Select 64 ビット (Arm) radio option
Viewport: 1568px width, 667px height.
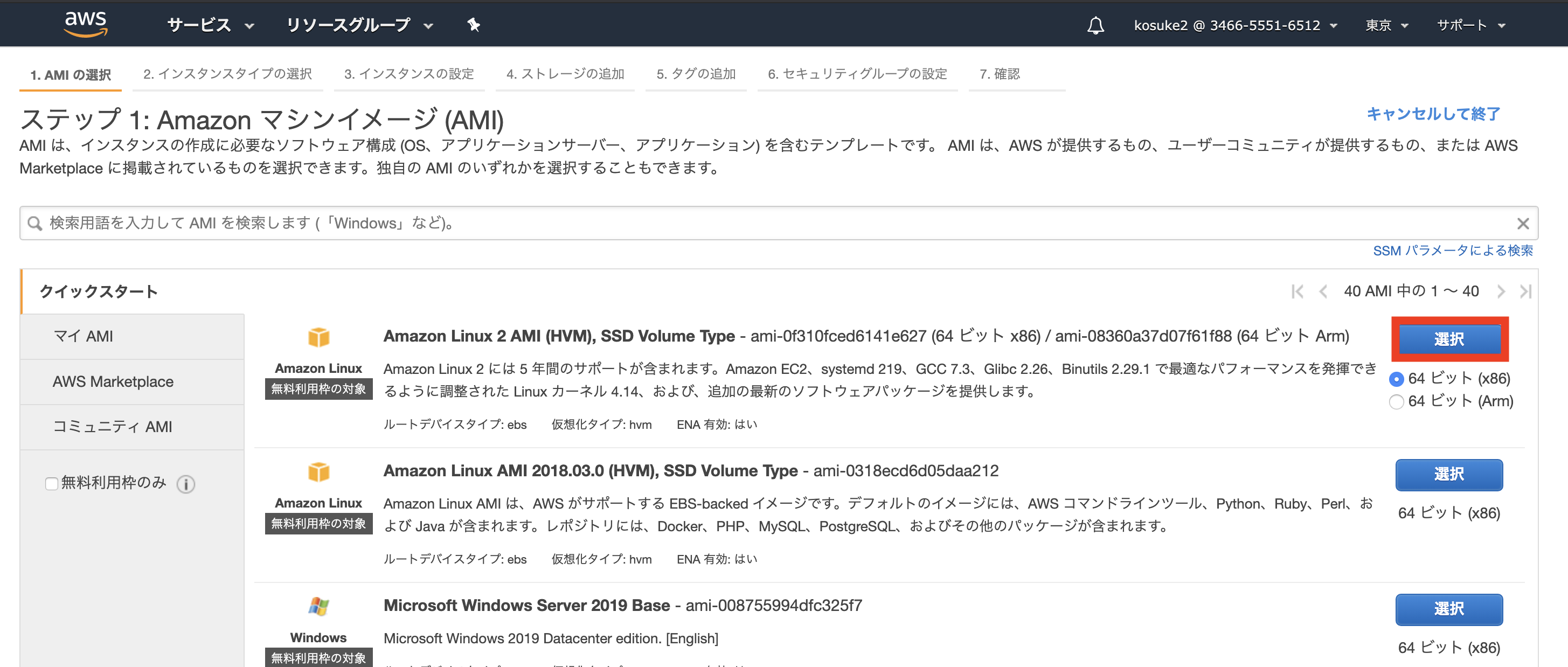[x=1397, y=402]
